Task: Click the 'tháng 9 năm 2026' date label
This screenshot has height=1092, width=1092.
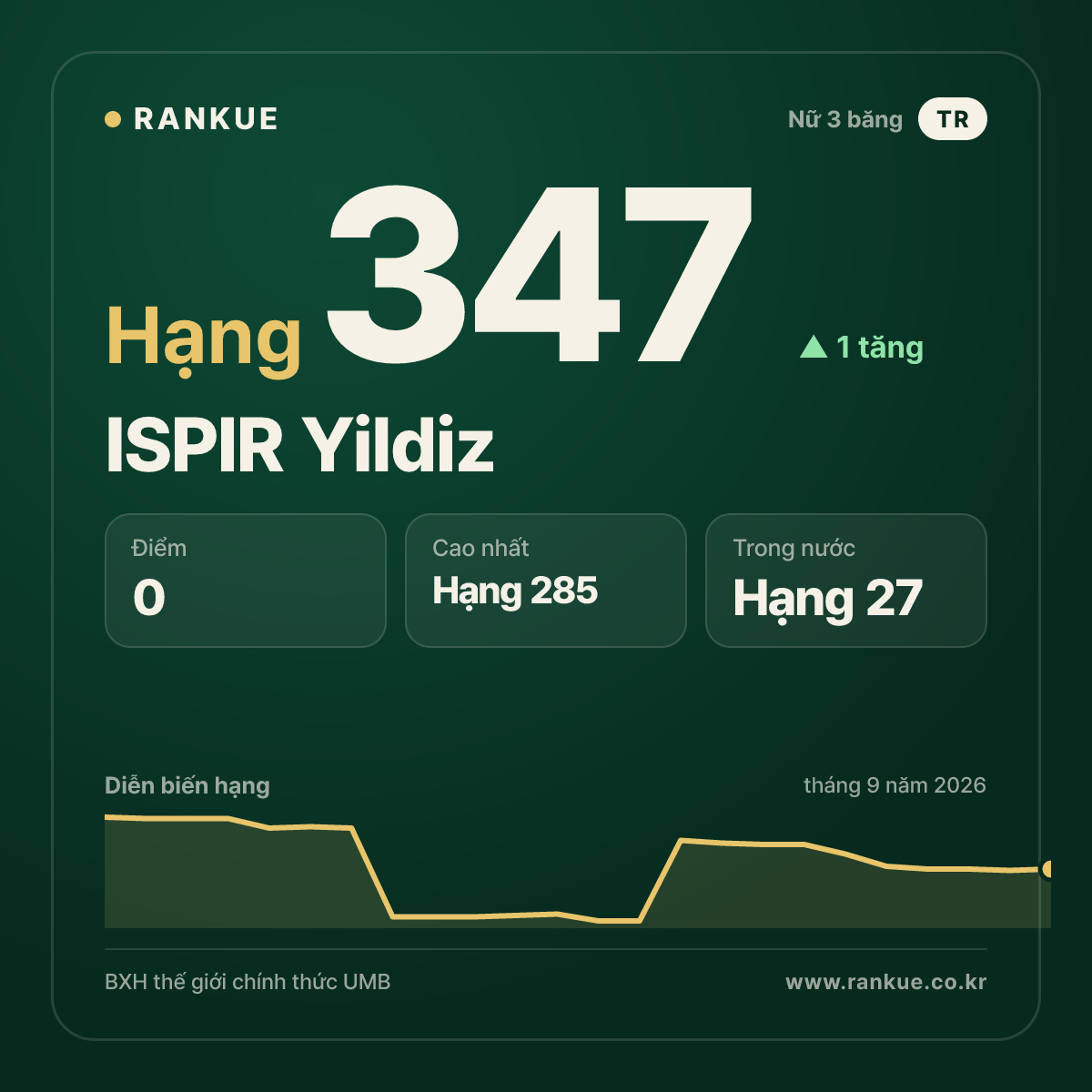Action: click(895, 785)
